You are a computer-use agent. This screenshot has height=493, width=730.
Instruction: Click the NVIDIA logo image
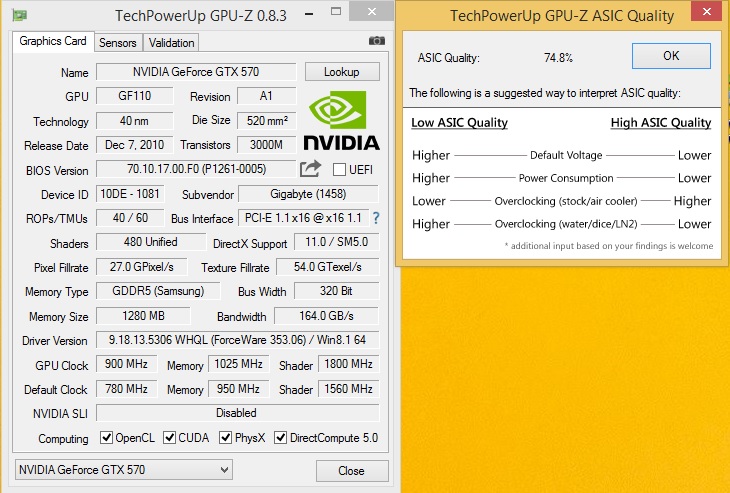(x=342, y=121)
